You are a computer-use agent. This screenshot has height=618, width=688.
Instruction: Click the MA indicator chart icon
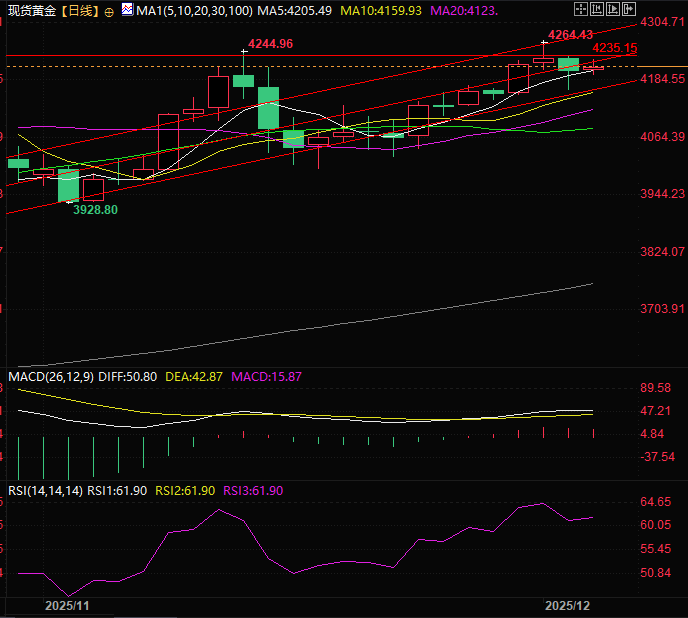pos(128,9)
